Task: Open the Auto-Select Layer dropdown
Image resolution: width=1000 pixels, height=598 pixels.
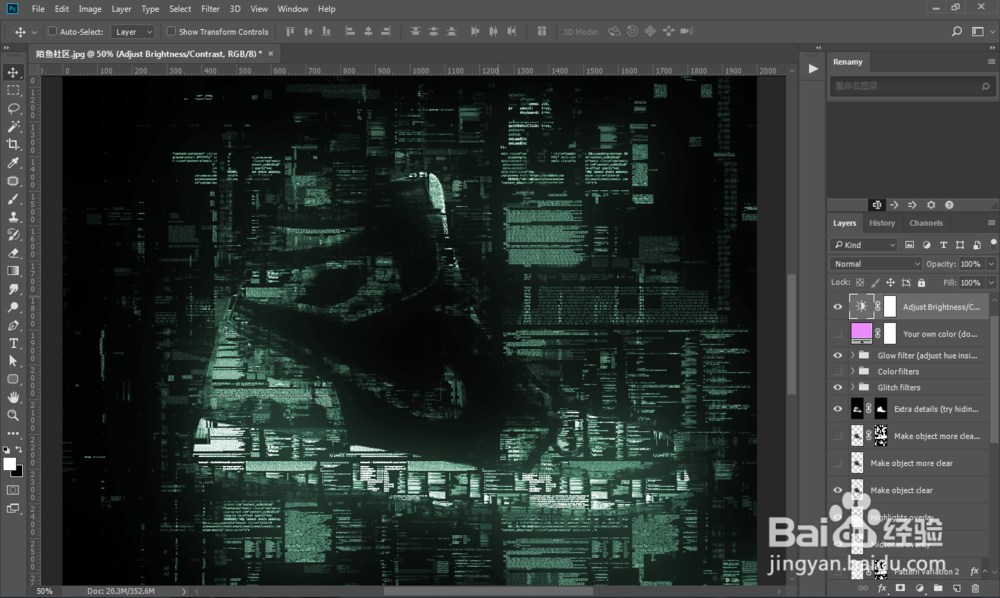Action: [133, 31]
